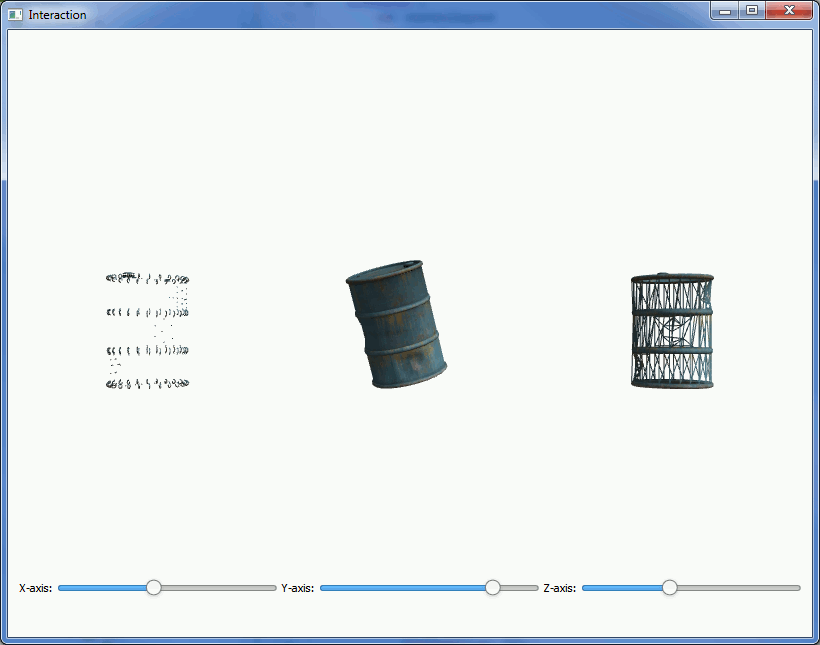Minimize the Interaction window
Viewport: 820px width, 645px height.
coord(727,11)
